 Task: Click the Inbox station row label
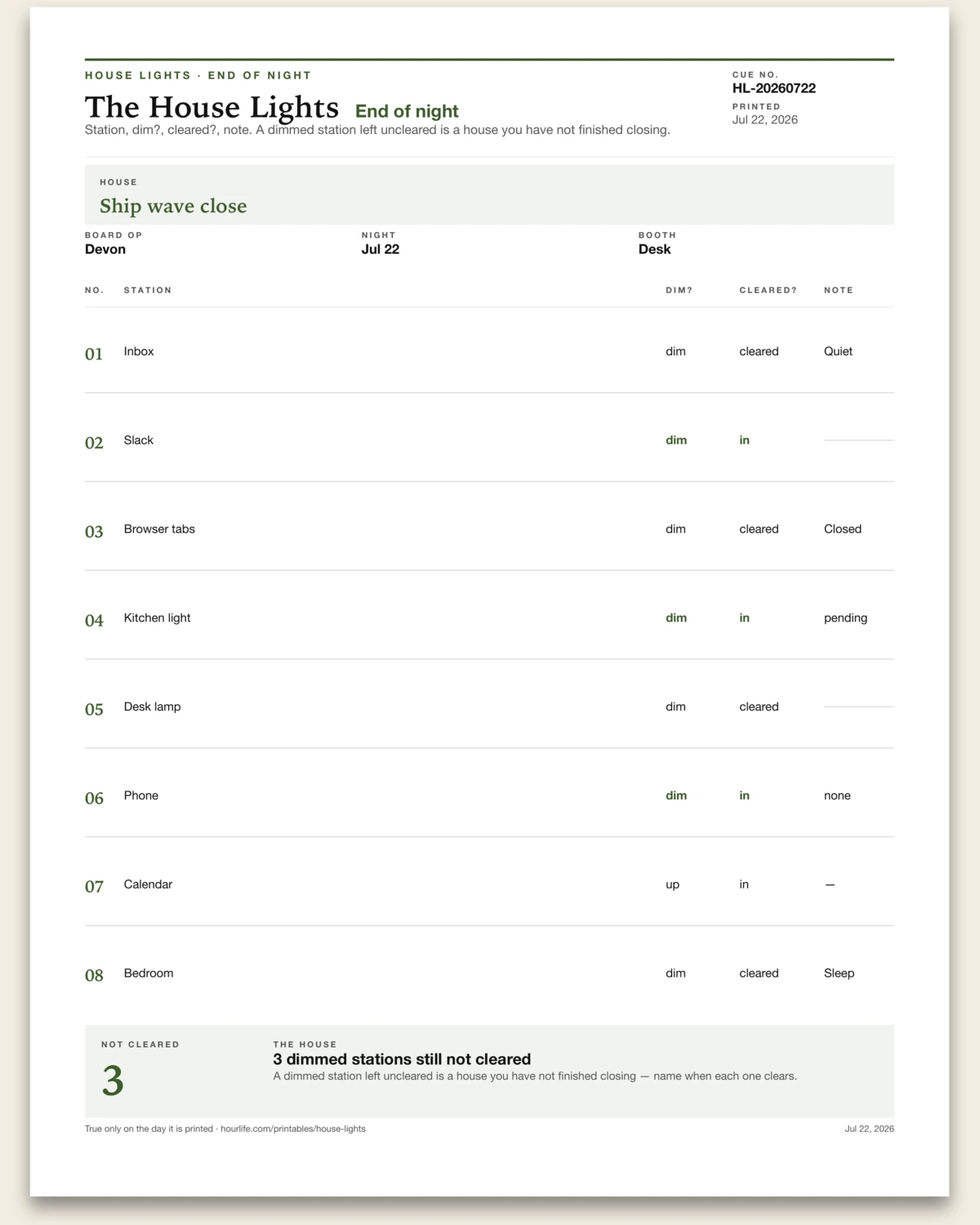pos(139,351)
